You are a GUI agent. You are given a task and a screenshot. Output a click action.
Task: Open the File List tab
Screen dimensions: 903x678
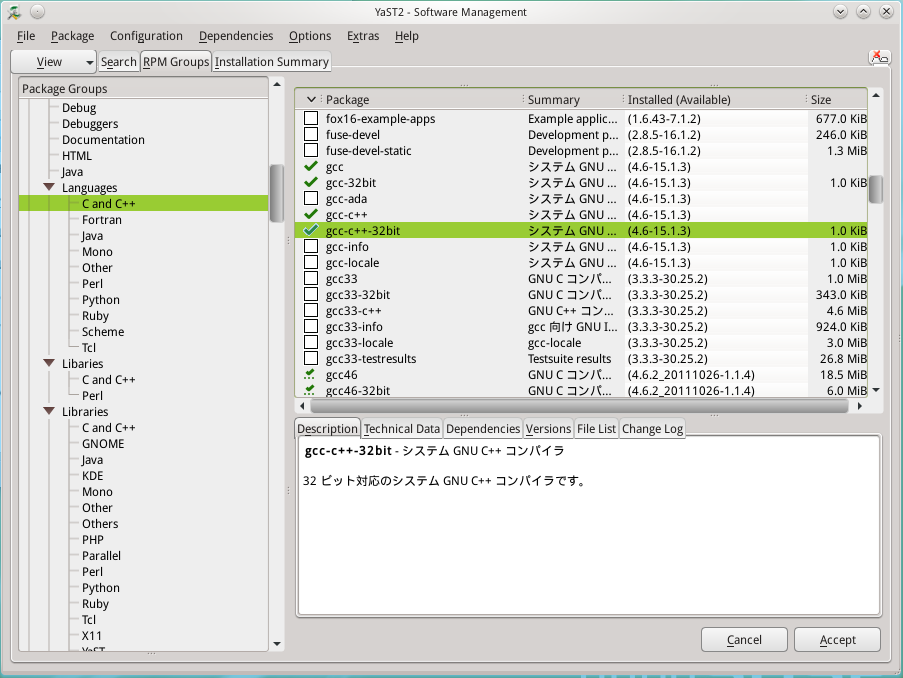(x=596, y=429)
